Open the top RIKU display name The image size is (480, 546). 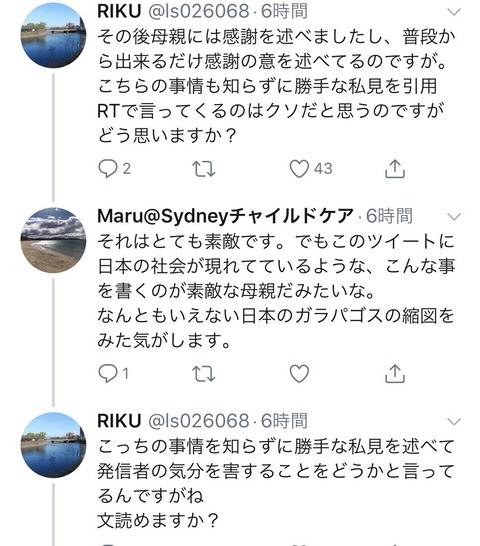[119, 11]
